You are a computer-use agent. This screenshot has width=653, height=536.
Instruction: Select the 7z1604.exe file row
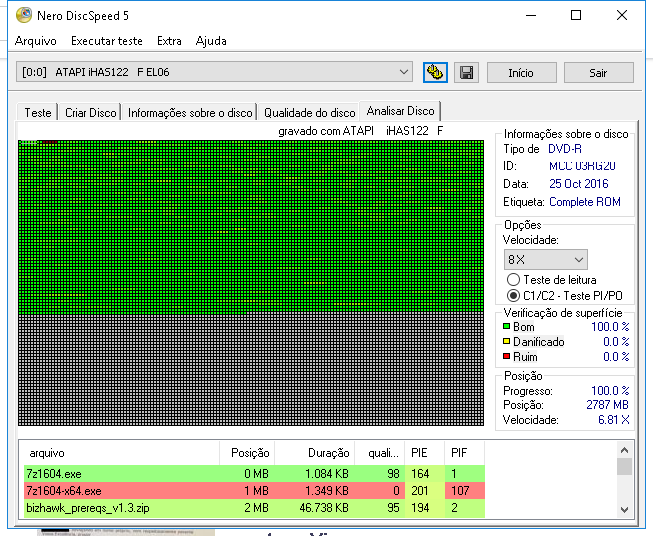pos(254,474)
